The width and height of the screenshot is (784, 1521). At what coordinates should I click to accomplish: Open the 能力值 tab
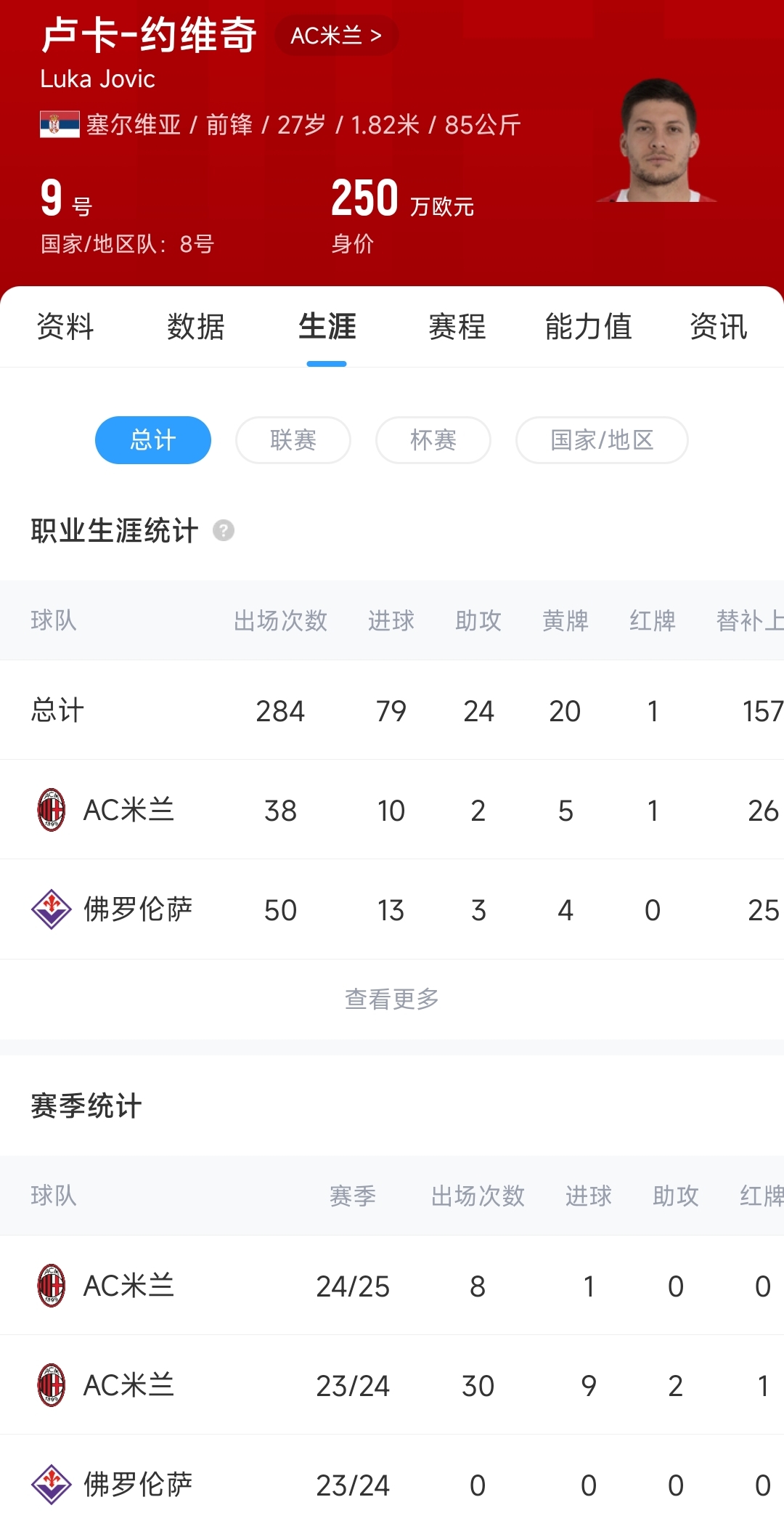click(x=588, y=327)
